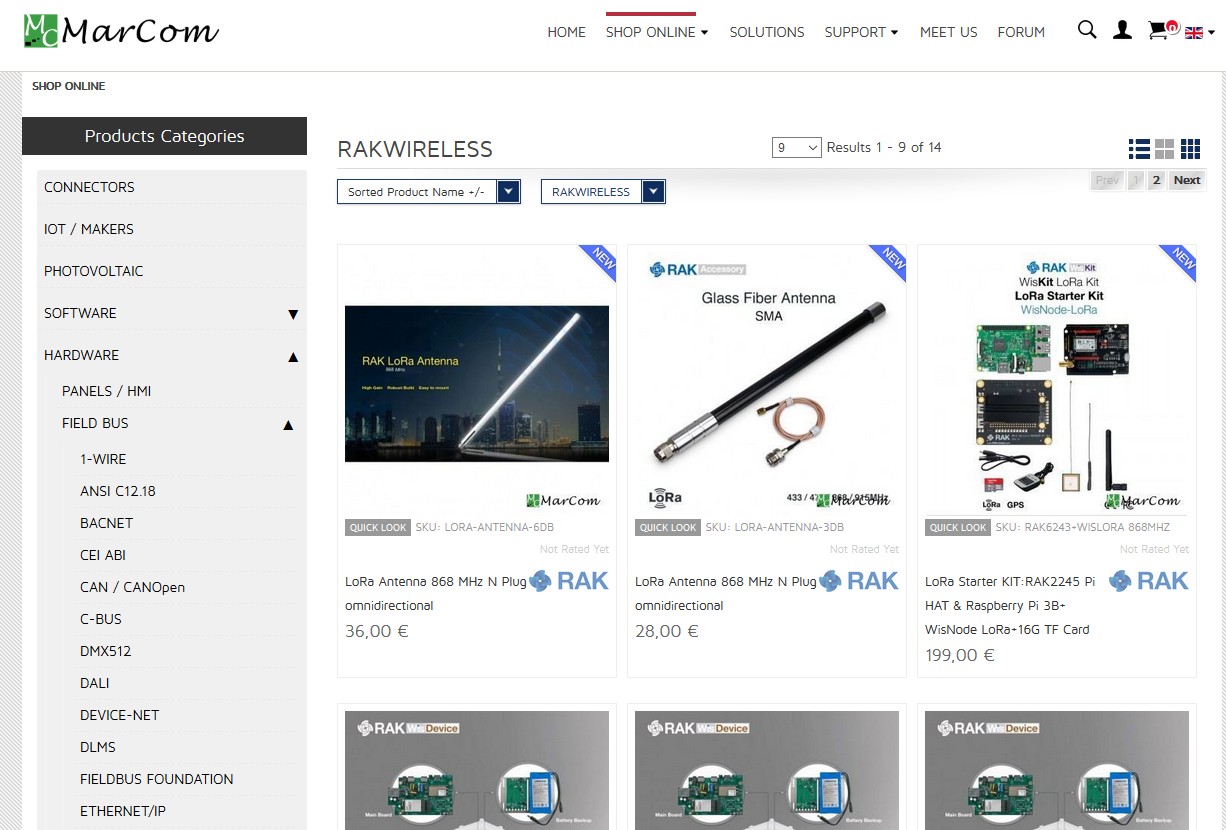Collapse the FIELD BUS subcategory arrow
Image resolution: width=1226 pixels, height=830 pixels.
[288, 424]
